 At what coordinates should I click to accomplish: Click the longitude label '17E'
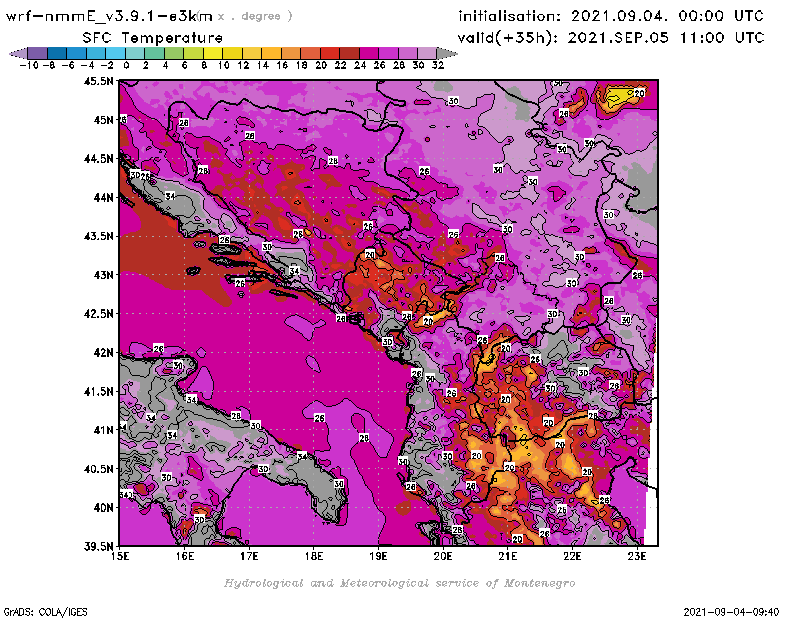click(249, 556)
